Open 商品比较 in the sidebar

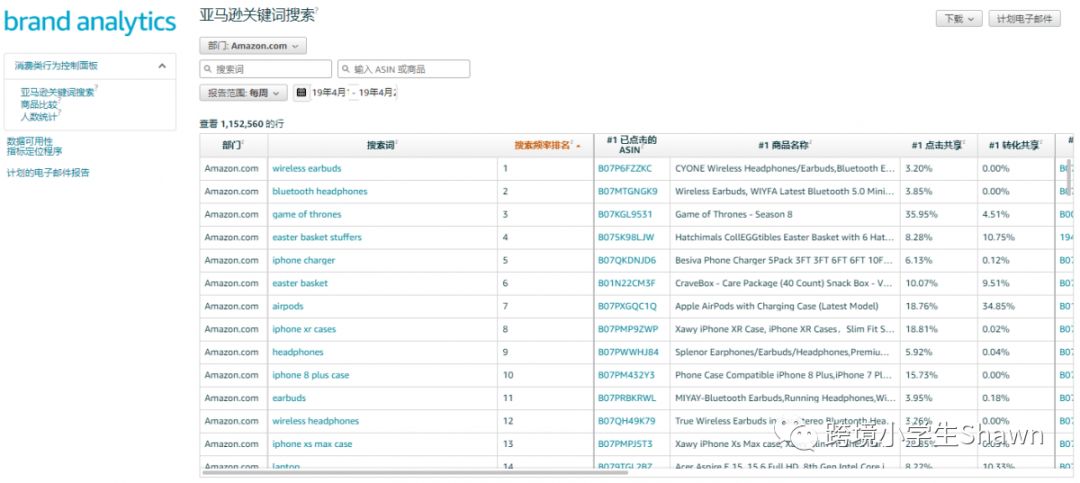coord(39,105)
